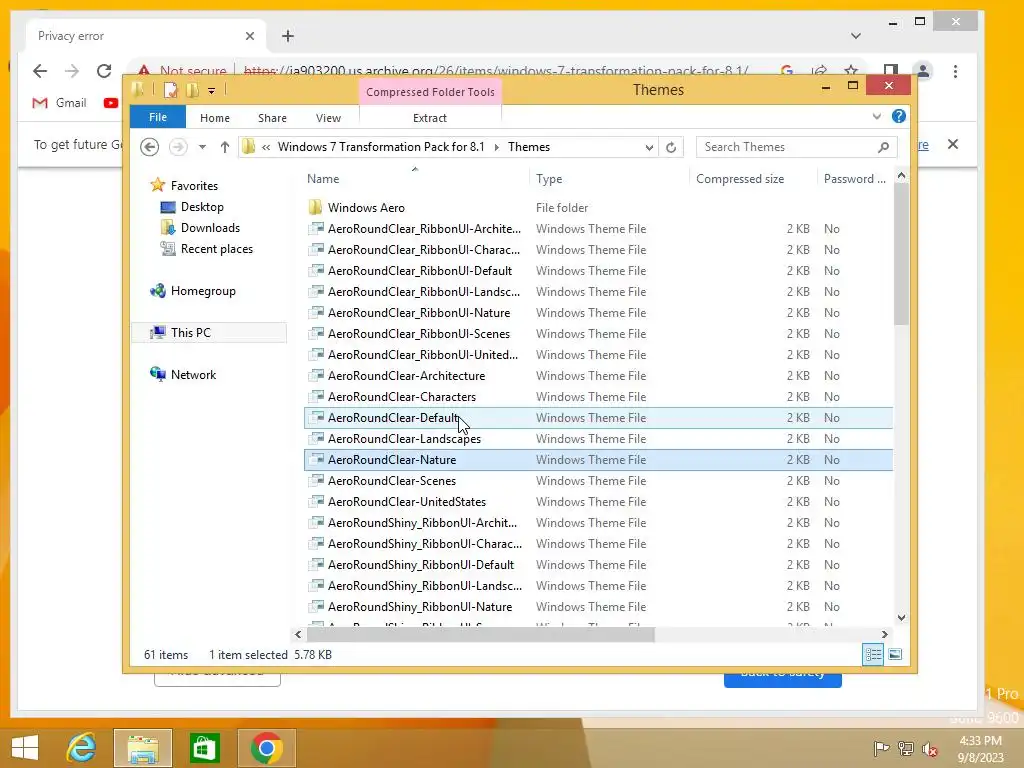Select AeroRoundClear-Architecture theme file

pyautogui.click(x=598, y=376)
